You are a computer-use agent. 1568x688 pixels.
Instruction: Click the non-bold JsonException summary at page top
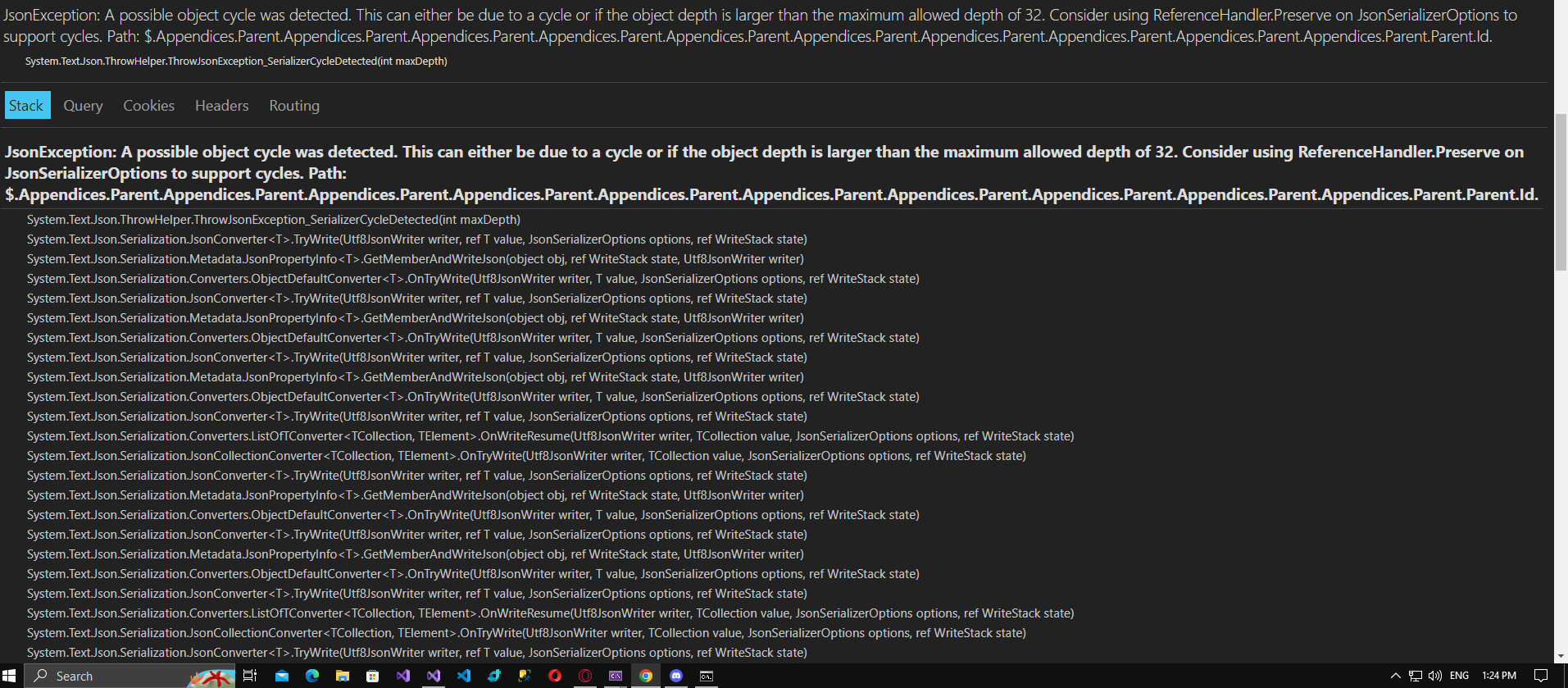click(760, 25)
